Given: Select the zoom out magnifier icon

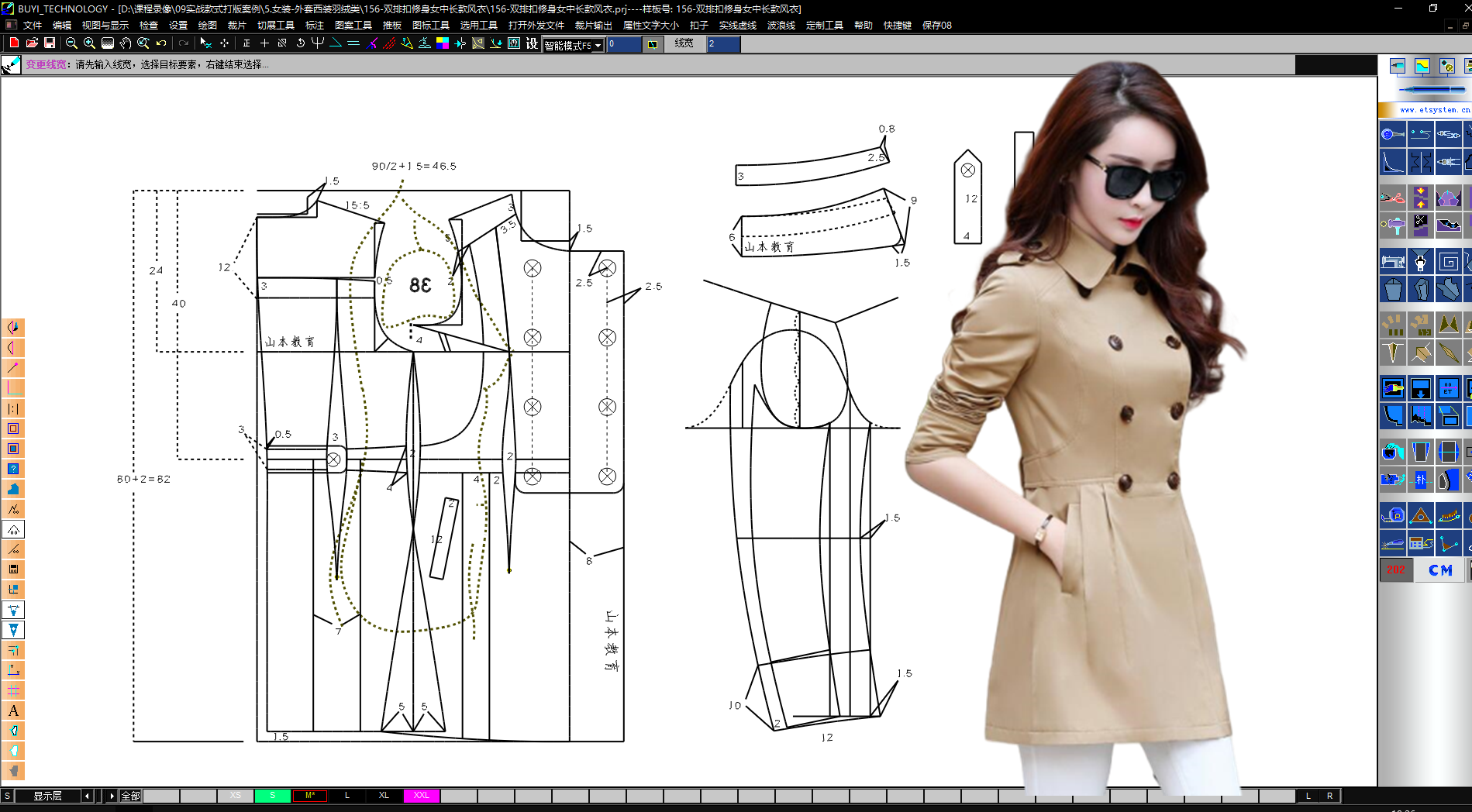Looking at the screenshot, I should 71,43.
